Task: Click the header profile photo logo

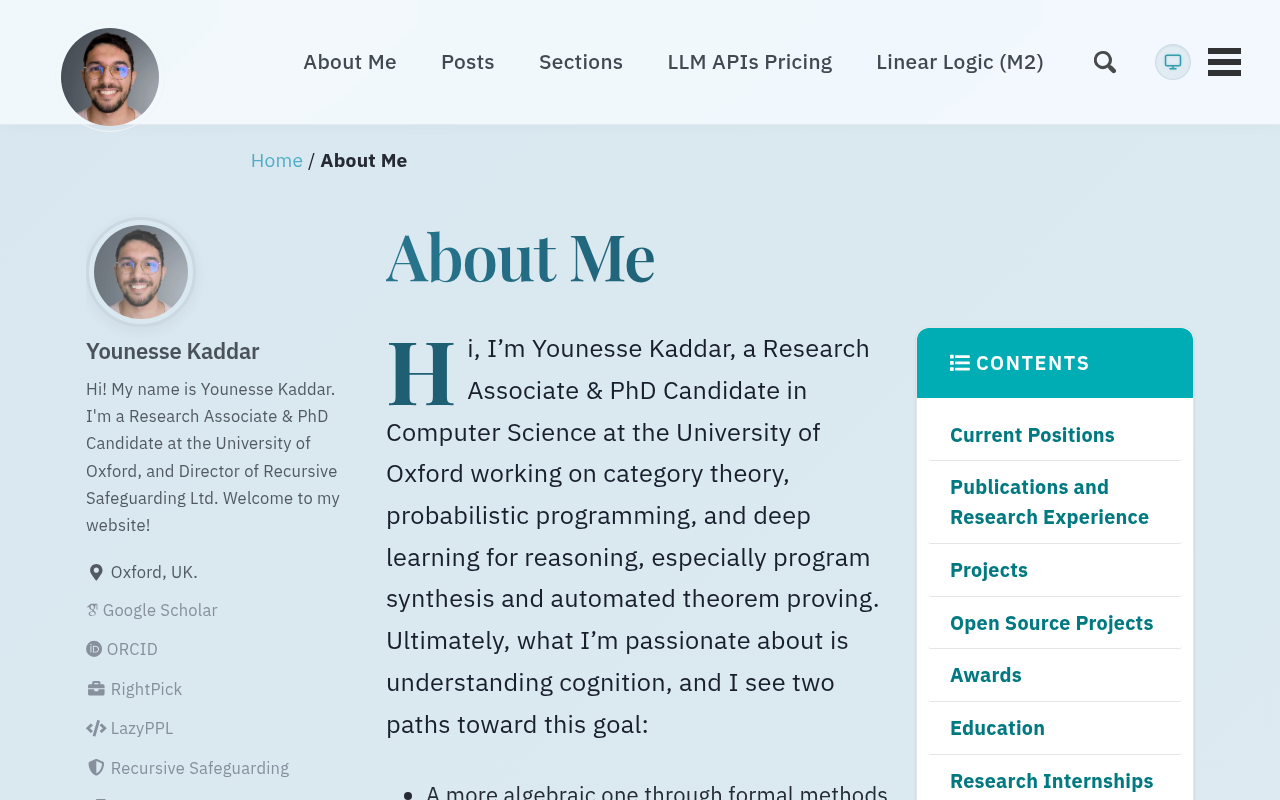Action: pyautogui.click(x=110, y=77)
